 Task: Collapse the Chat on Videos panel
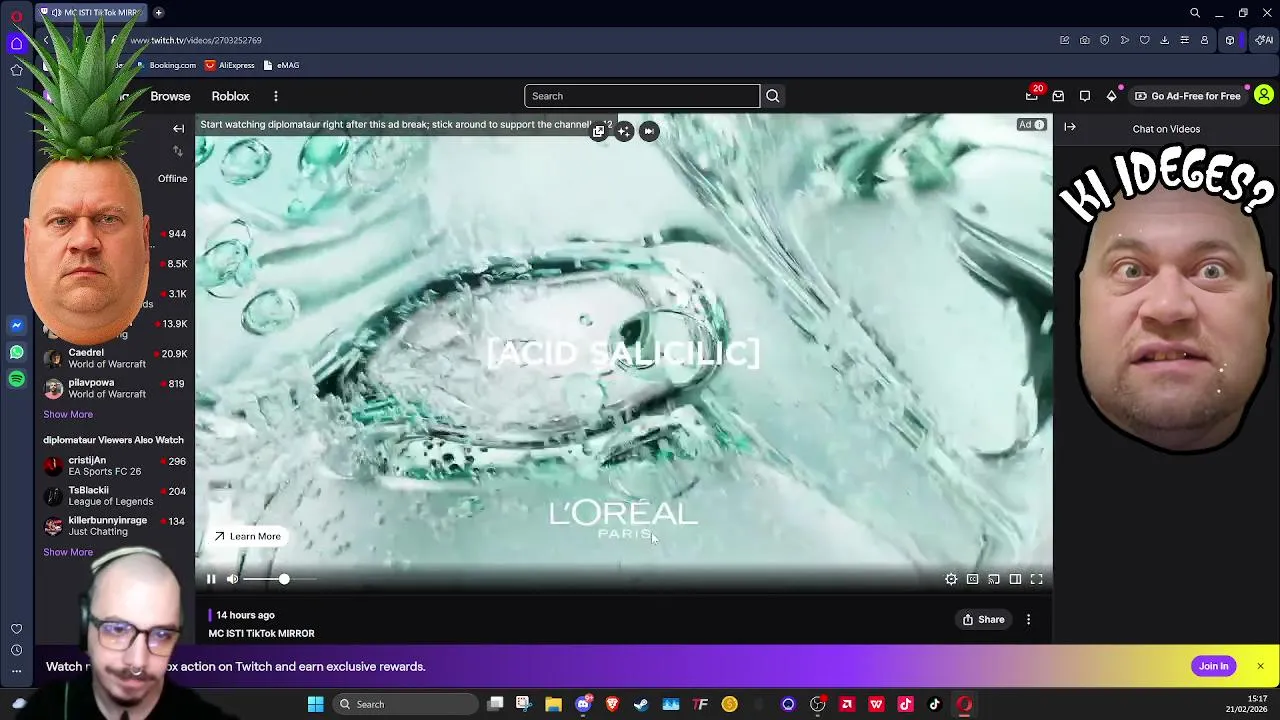[x=1070, y=127]
